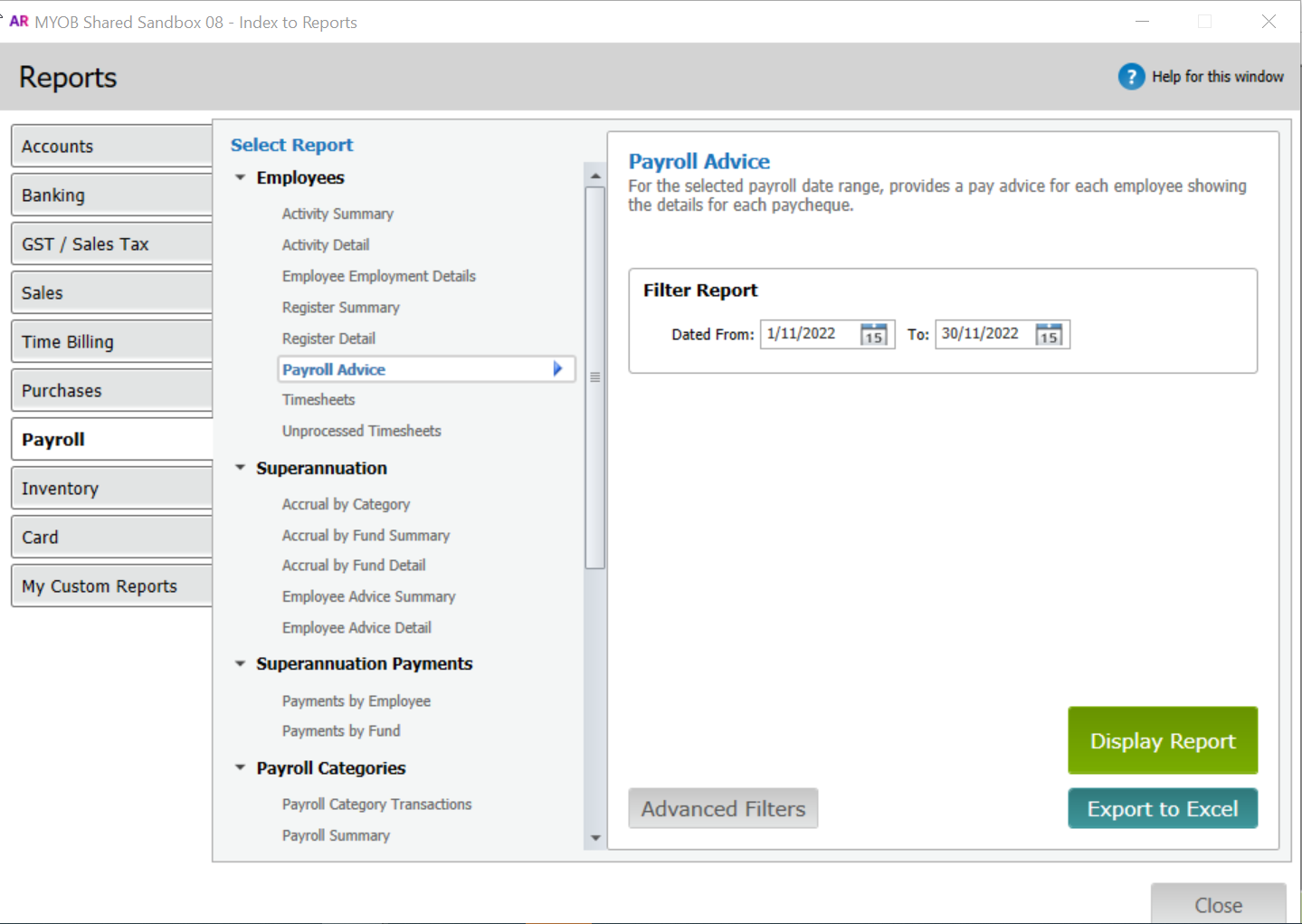1302x924 pixels.
Task: Minimize the MYOB window
Action: 1142,21
